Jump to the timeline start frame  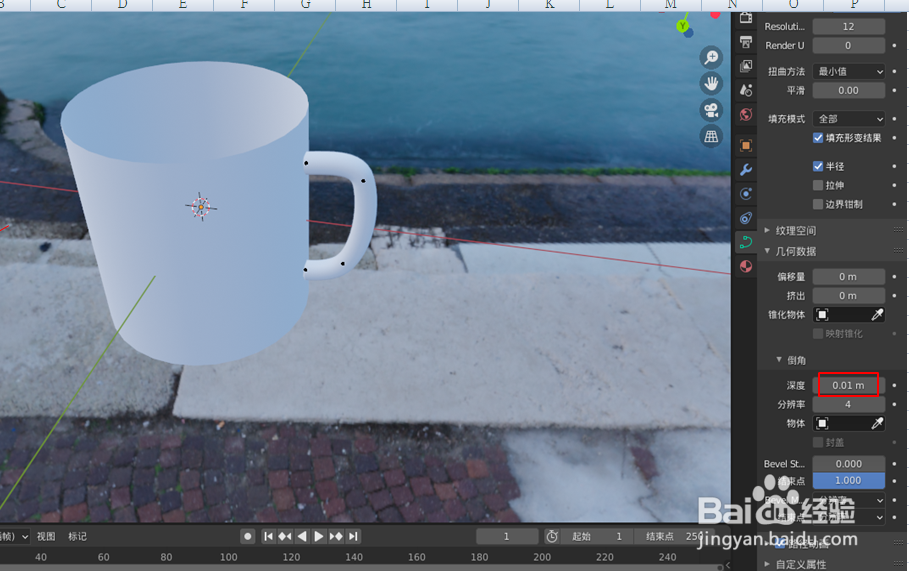(268, 536)
